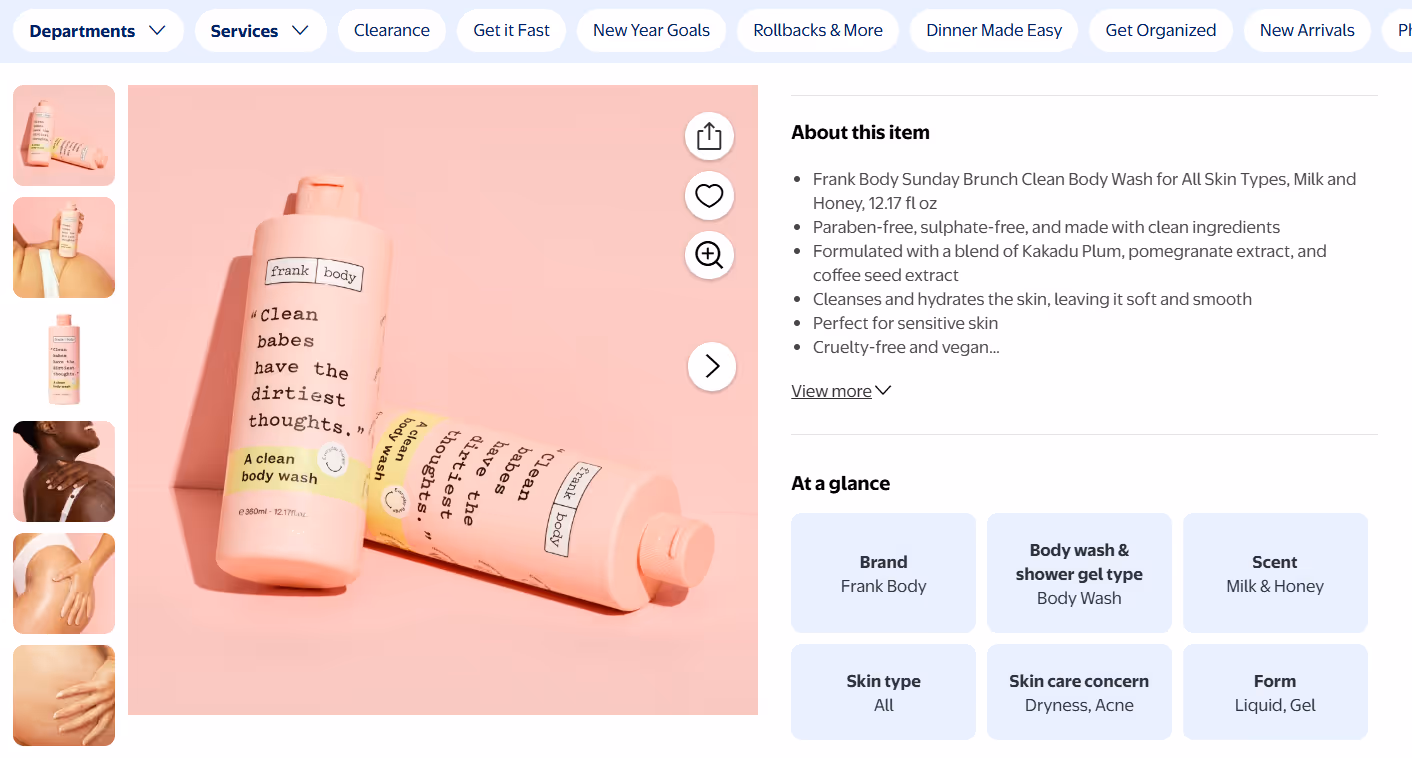The height and width of the screenshot is (758, 1412).
Task: Add item to favorites with heart icon
Action: coord(709,195)
